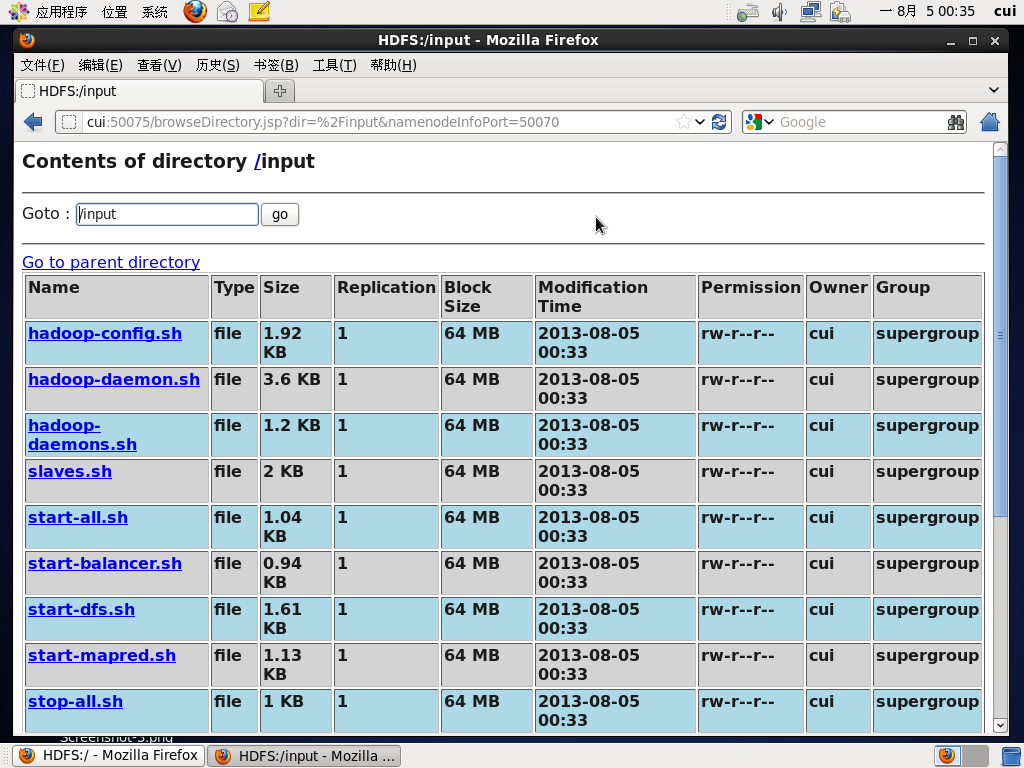Screen dimensions: 1024x768
Task: Open start-balancer.sh file link
Action: 104,564
